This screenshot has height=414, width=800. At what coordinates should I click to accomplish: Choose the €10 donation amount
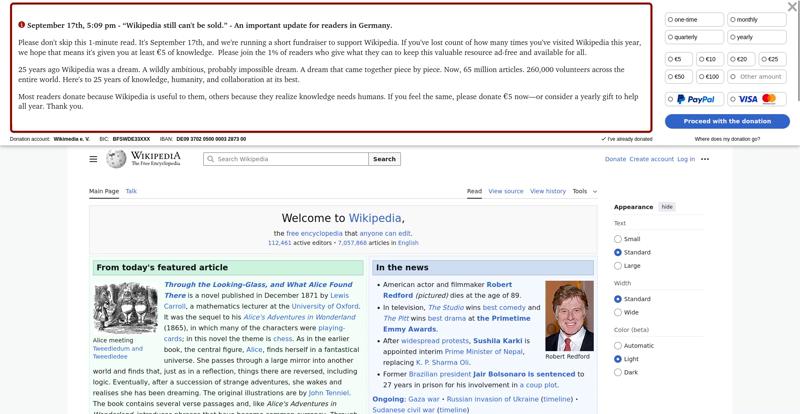[x=710, y=59]
